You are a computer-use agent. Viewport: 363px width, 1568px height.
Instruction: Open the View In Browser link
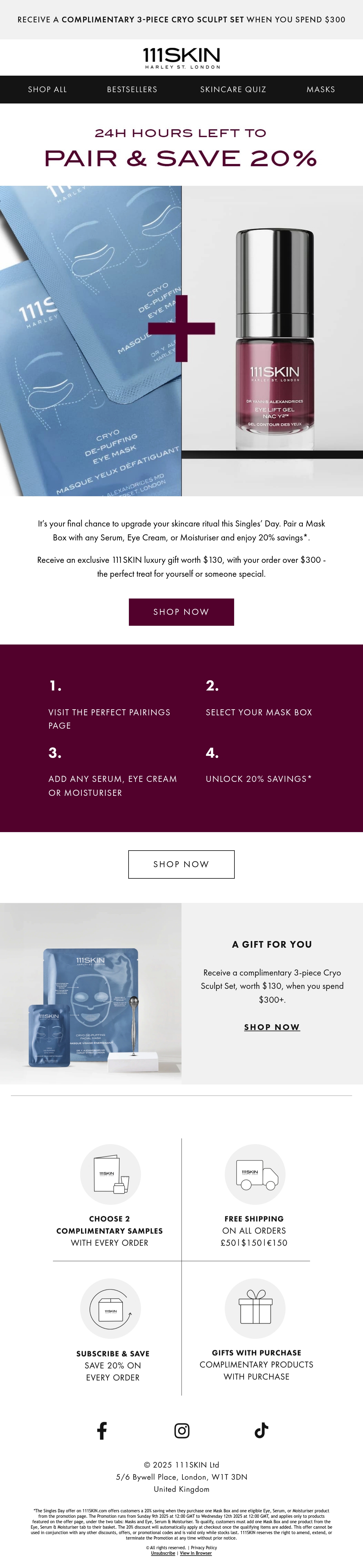(196, 1553)
